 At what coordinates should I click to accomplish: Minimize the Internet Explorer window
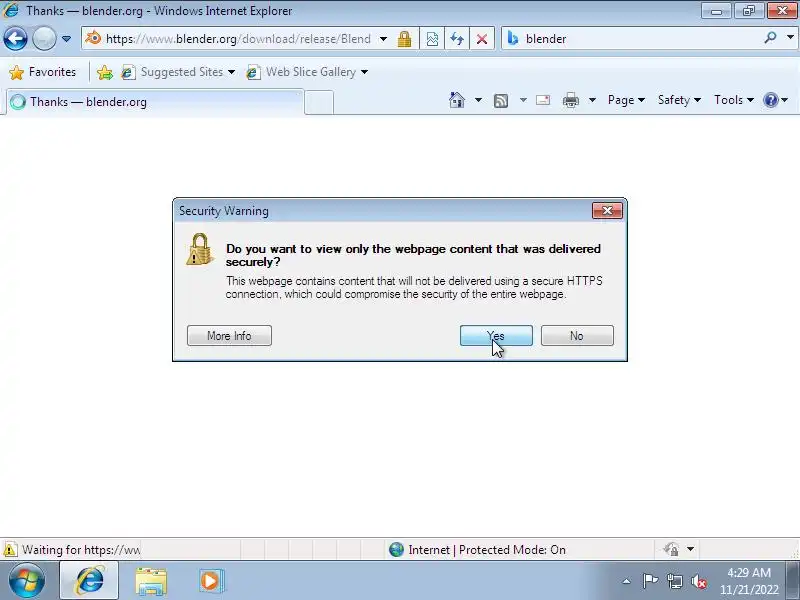pyautogui.click(x=716, y=11)
